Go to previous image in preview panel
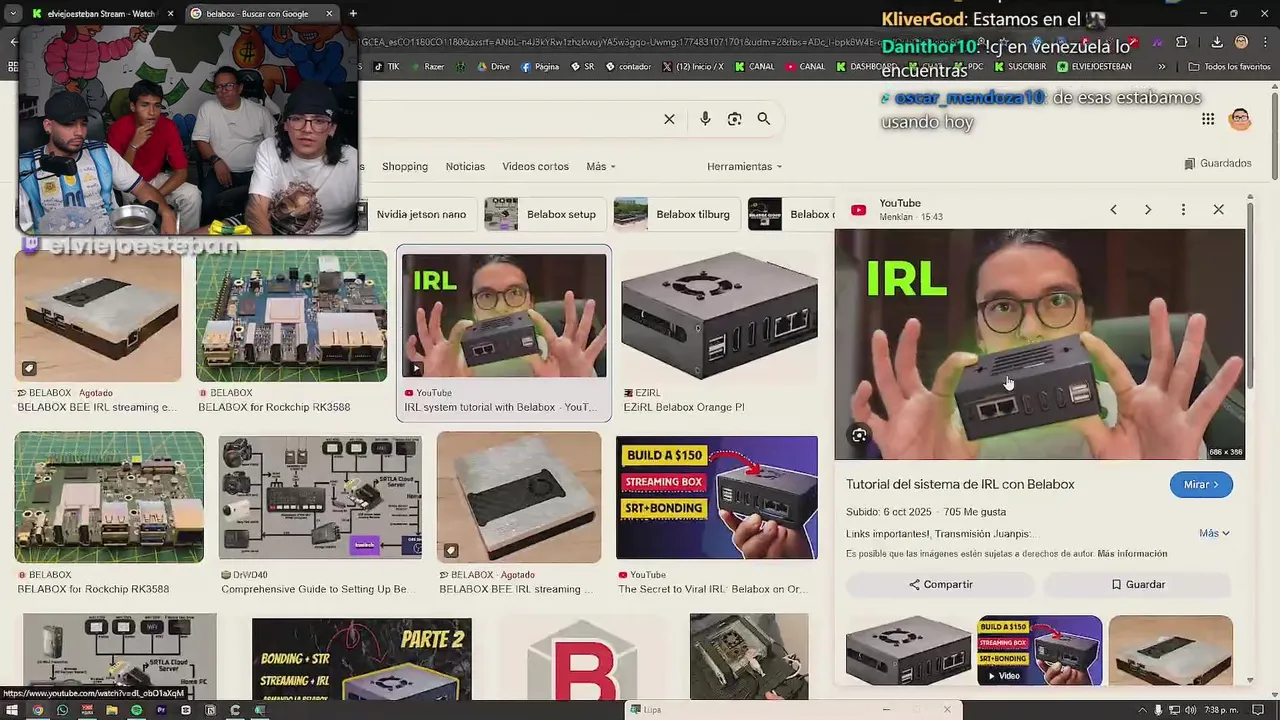1280x720 pixels. [x=1113, y=210]
